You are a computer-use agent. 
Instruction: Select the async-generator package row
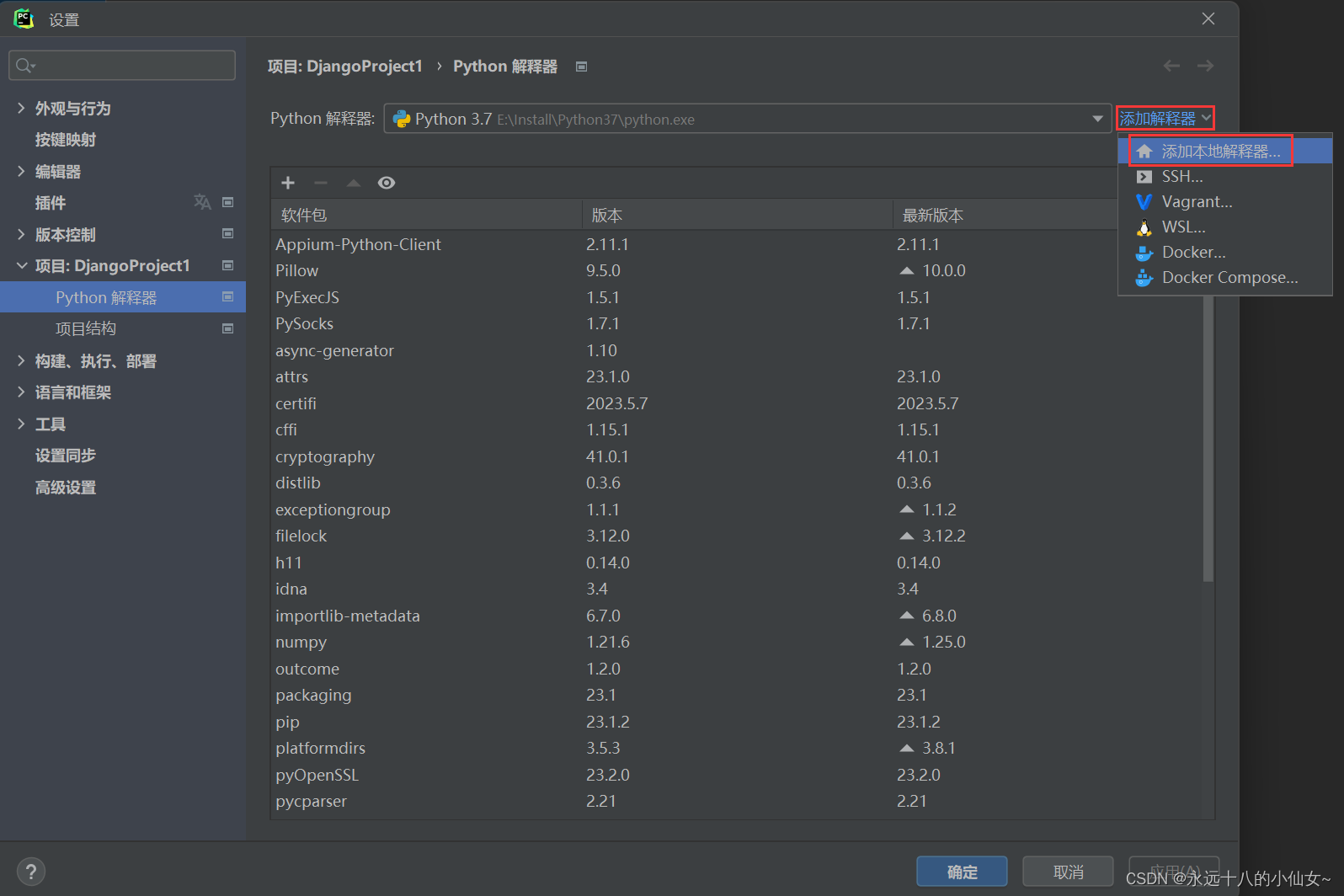(738, 350)
